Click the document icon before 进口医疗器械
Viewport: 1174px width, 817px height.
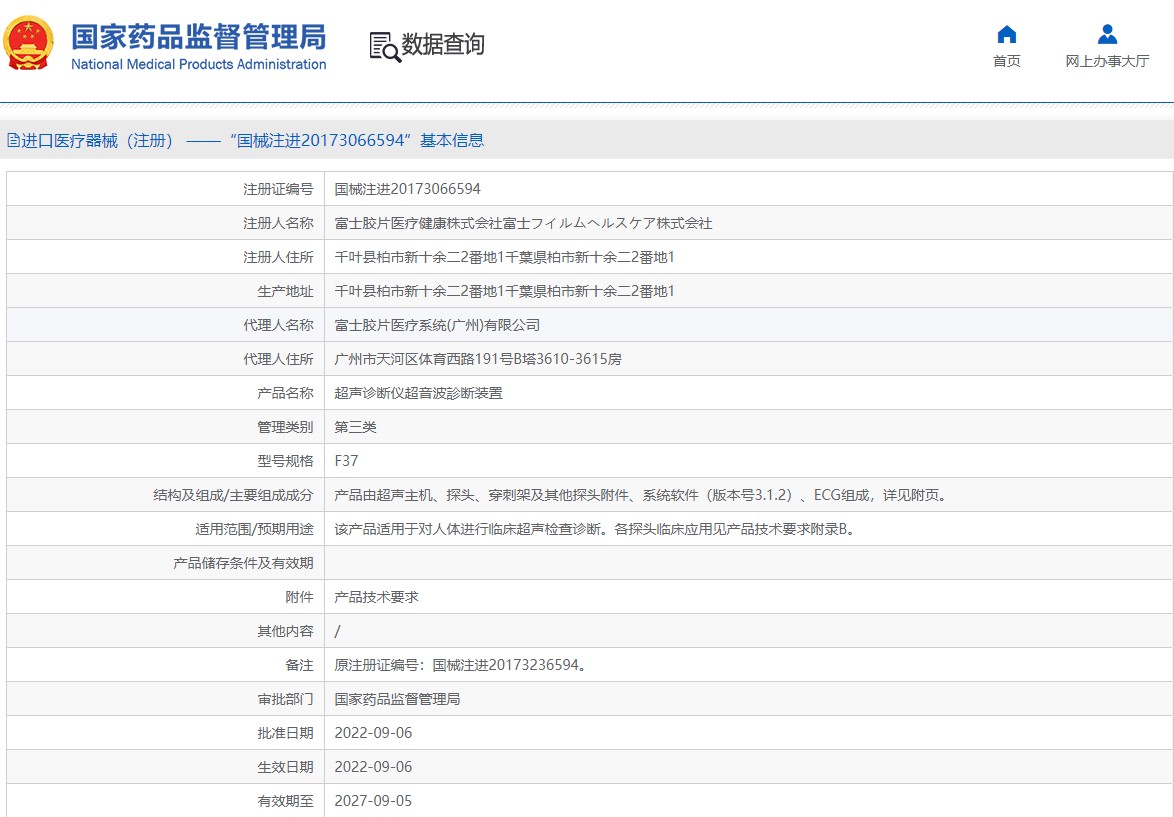[13, 140]
